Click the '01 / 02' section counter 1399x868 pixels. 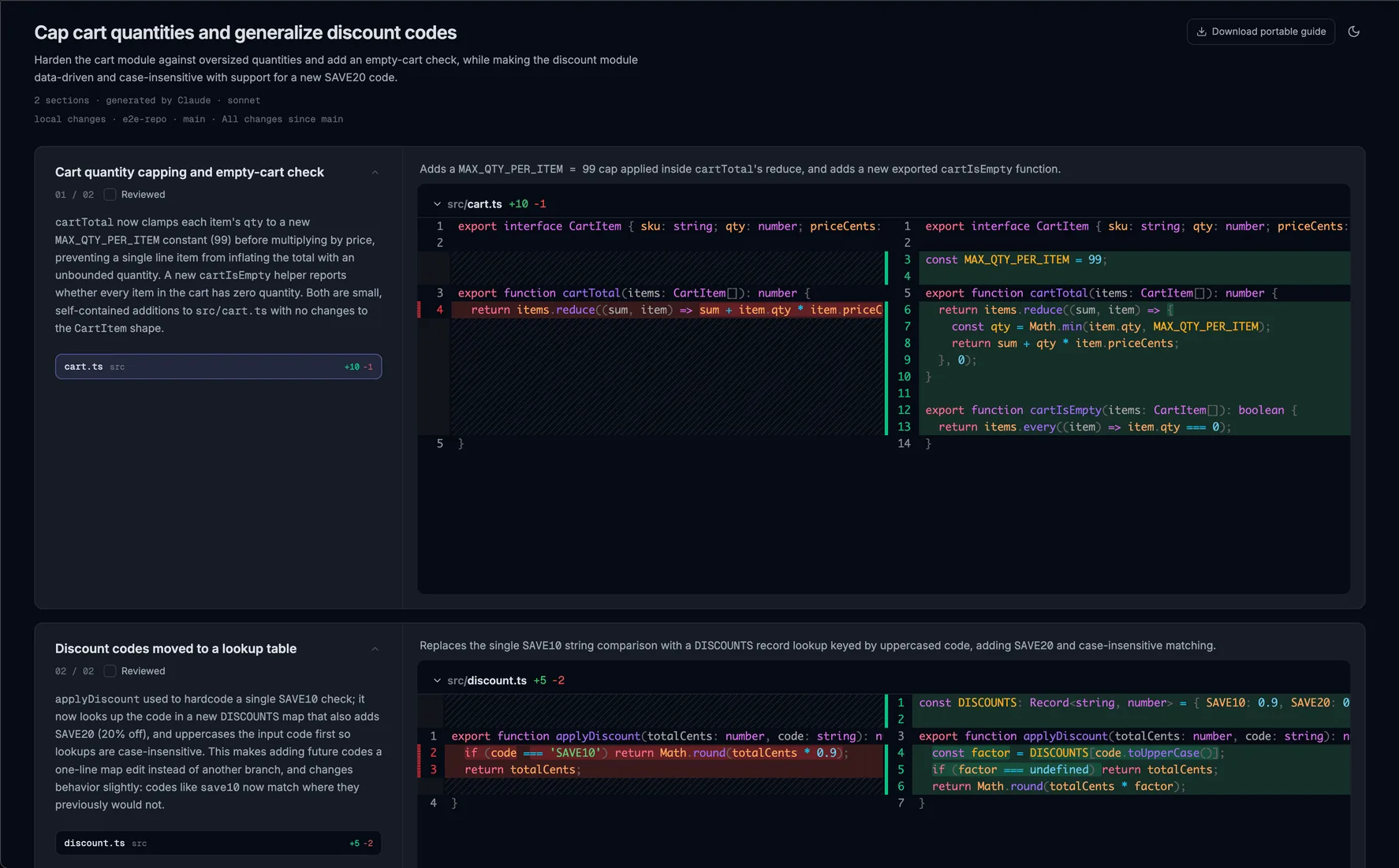[74, 195]
